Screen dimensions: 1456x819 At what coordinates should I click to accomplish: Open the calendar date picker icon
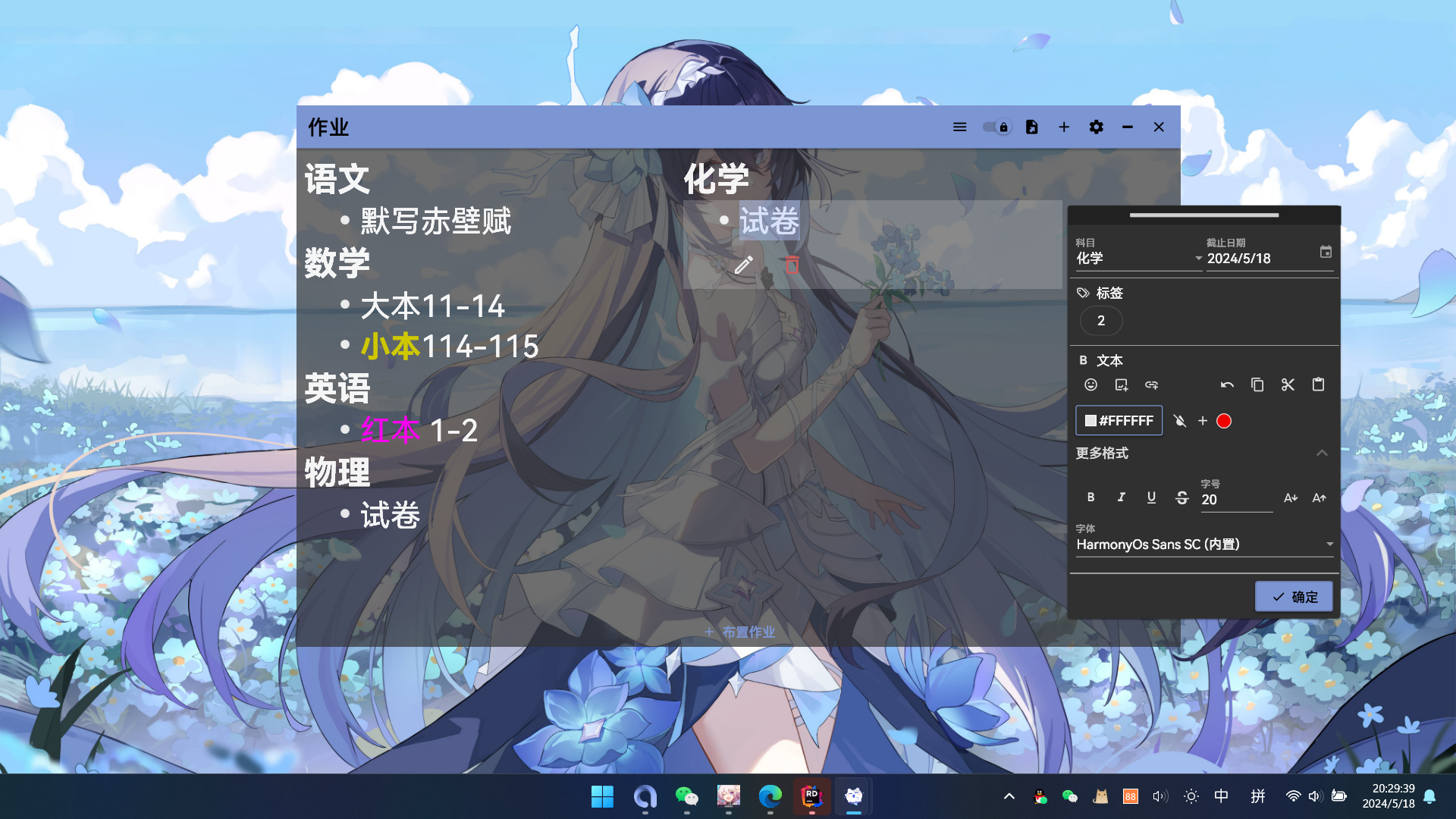click(x=1326, y=252)
